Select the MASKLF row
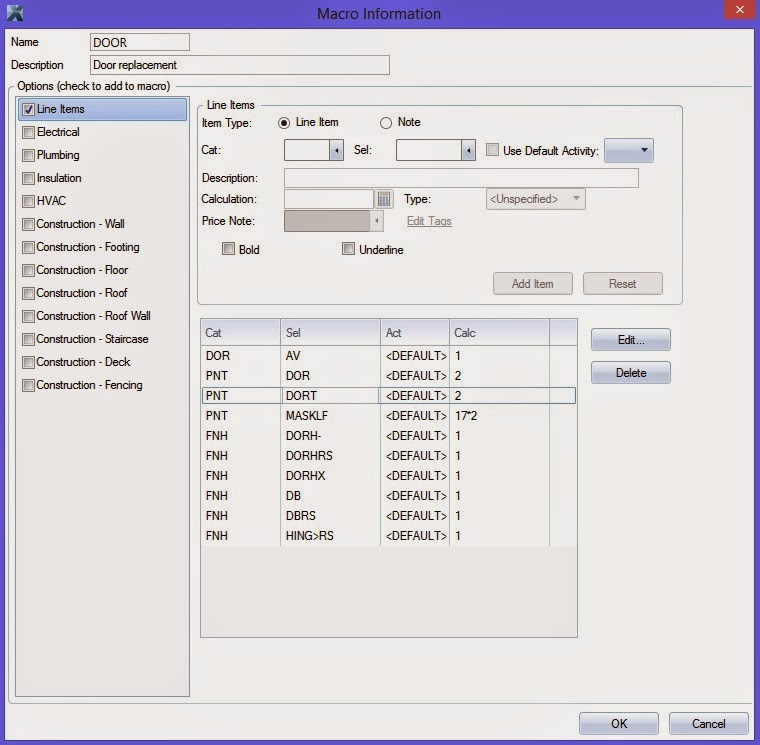This screenshot has height=745, width=760. tap(389, 416)
